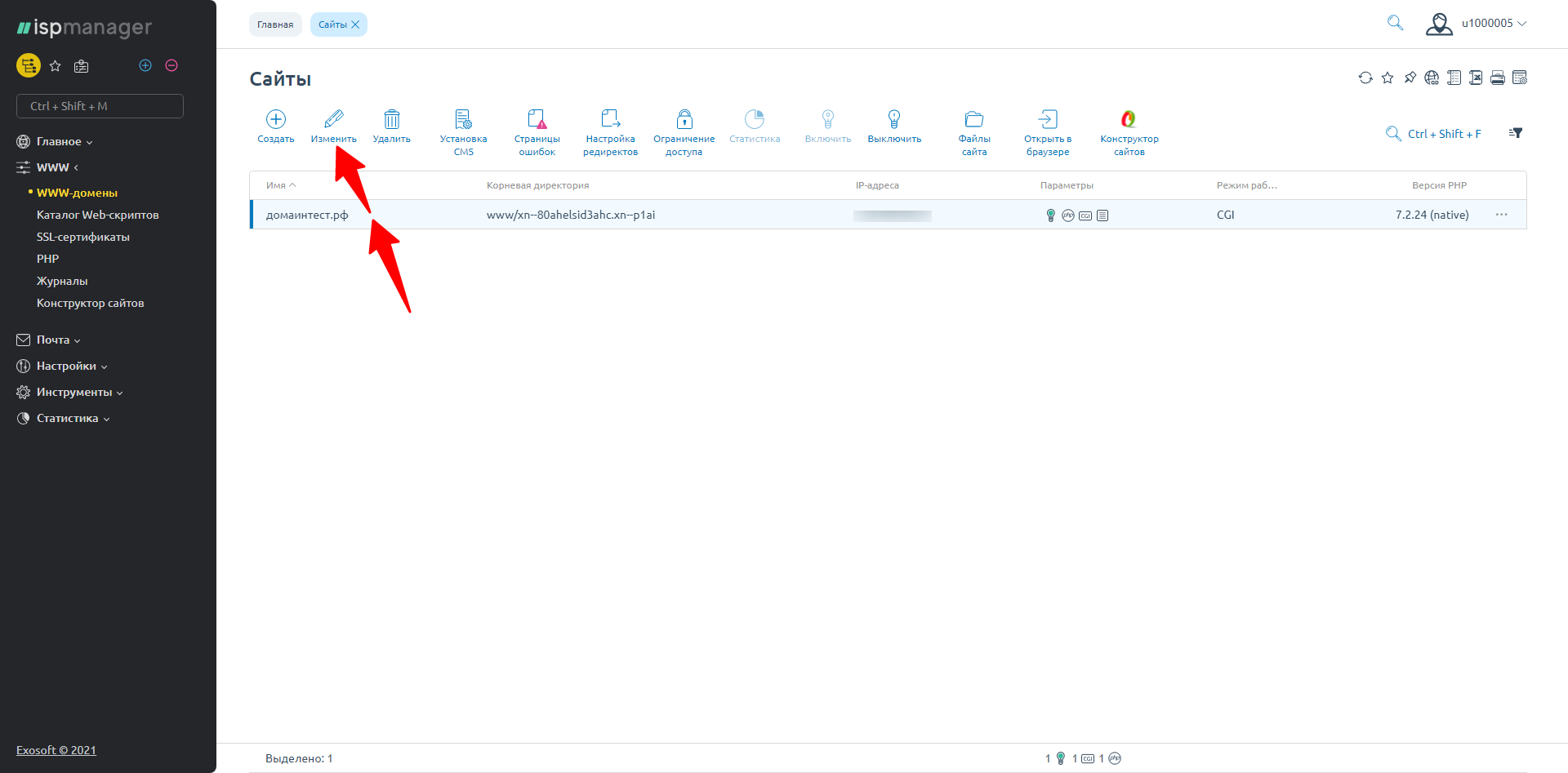Click the Создать (create site) icon

[276, 120]
